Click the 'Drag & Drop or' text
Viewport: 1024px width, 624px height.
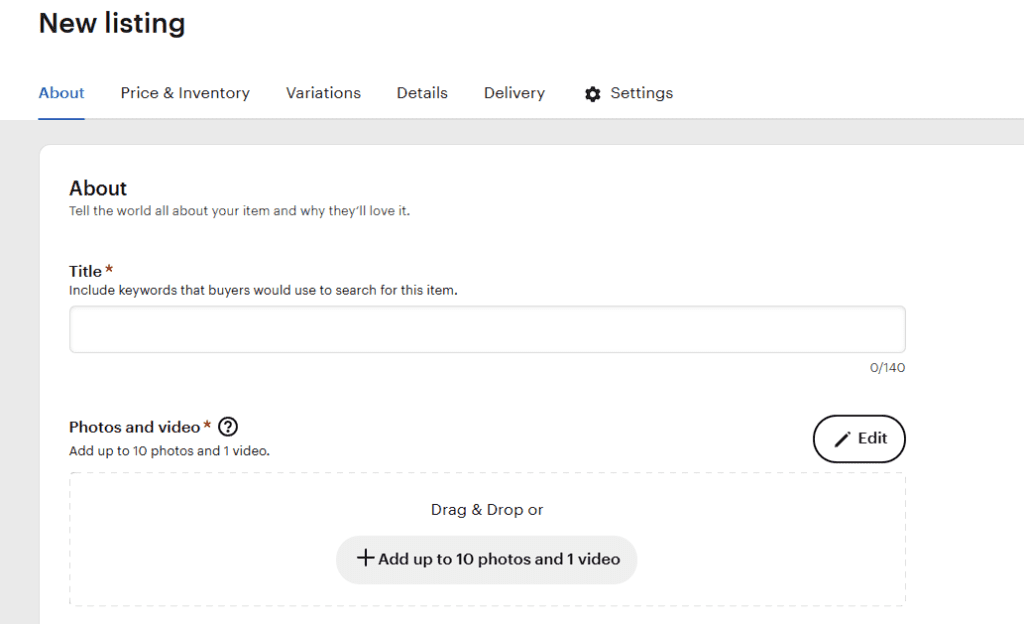487,510
